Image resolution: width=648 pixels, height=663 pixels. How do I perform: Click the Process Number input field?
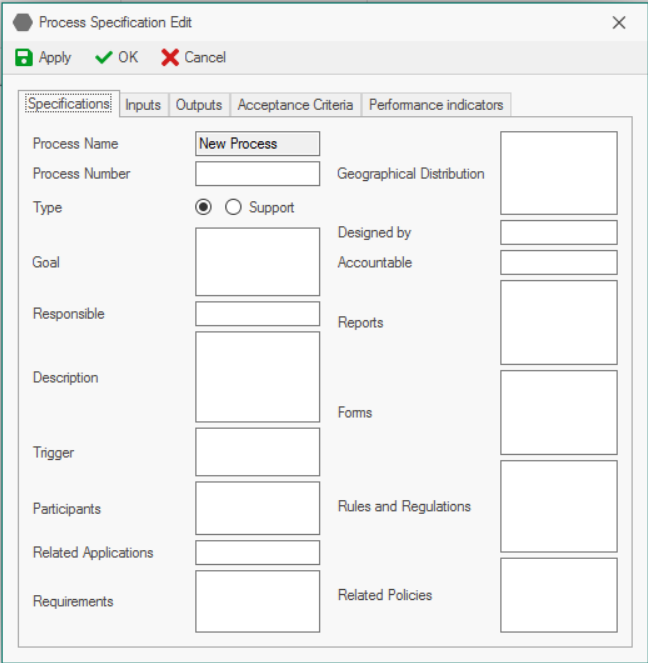tap(257, 174)
